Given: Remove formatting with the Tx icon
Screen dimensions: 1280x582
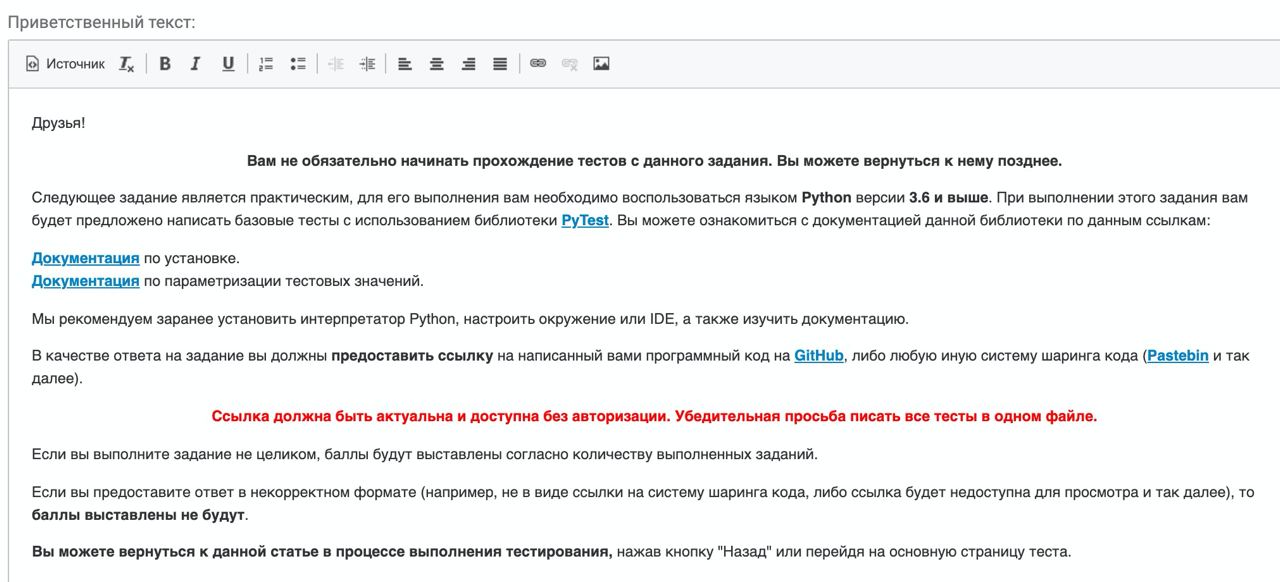Looking at the screenshot, I should coord(127,64).
